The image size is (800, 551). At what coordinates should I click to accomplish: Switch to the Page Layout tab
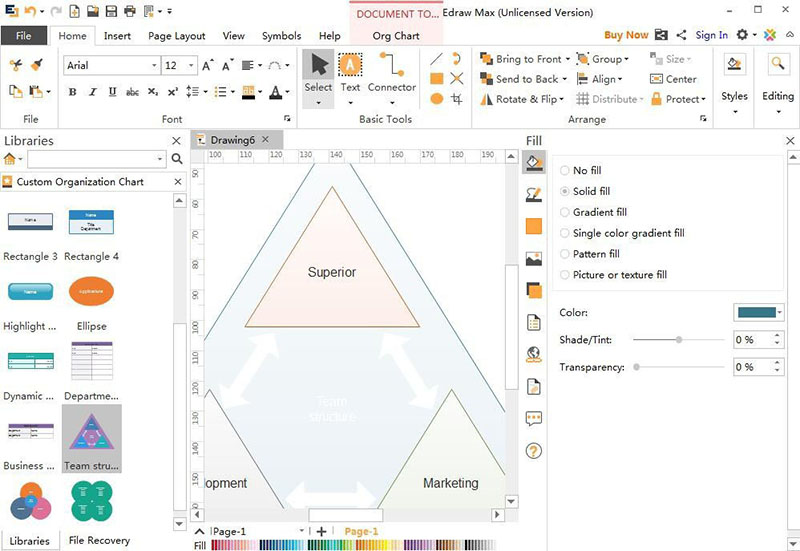pos(176,36)
